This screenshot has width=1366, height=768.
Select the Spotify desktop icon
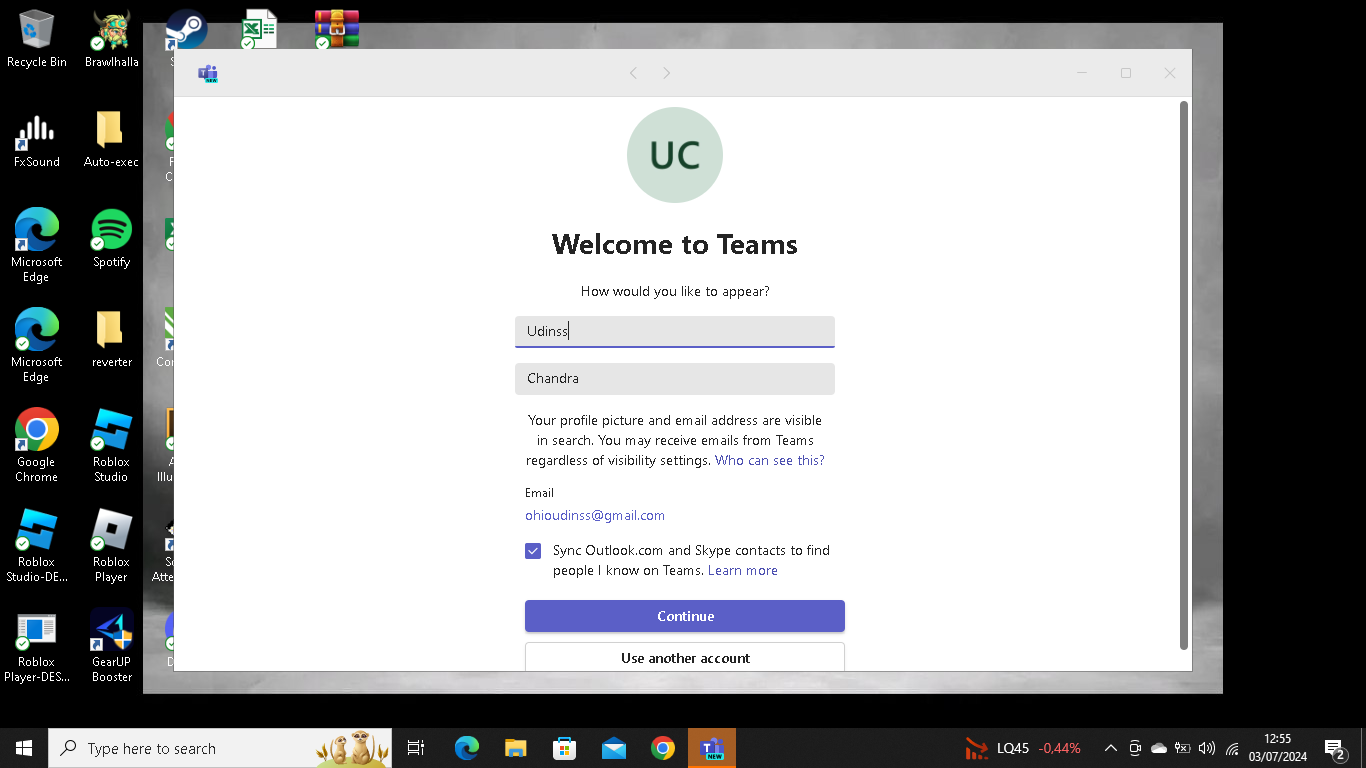tap(112, 239)
